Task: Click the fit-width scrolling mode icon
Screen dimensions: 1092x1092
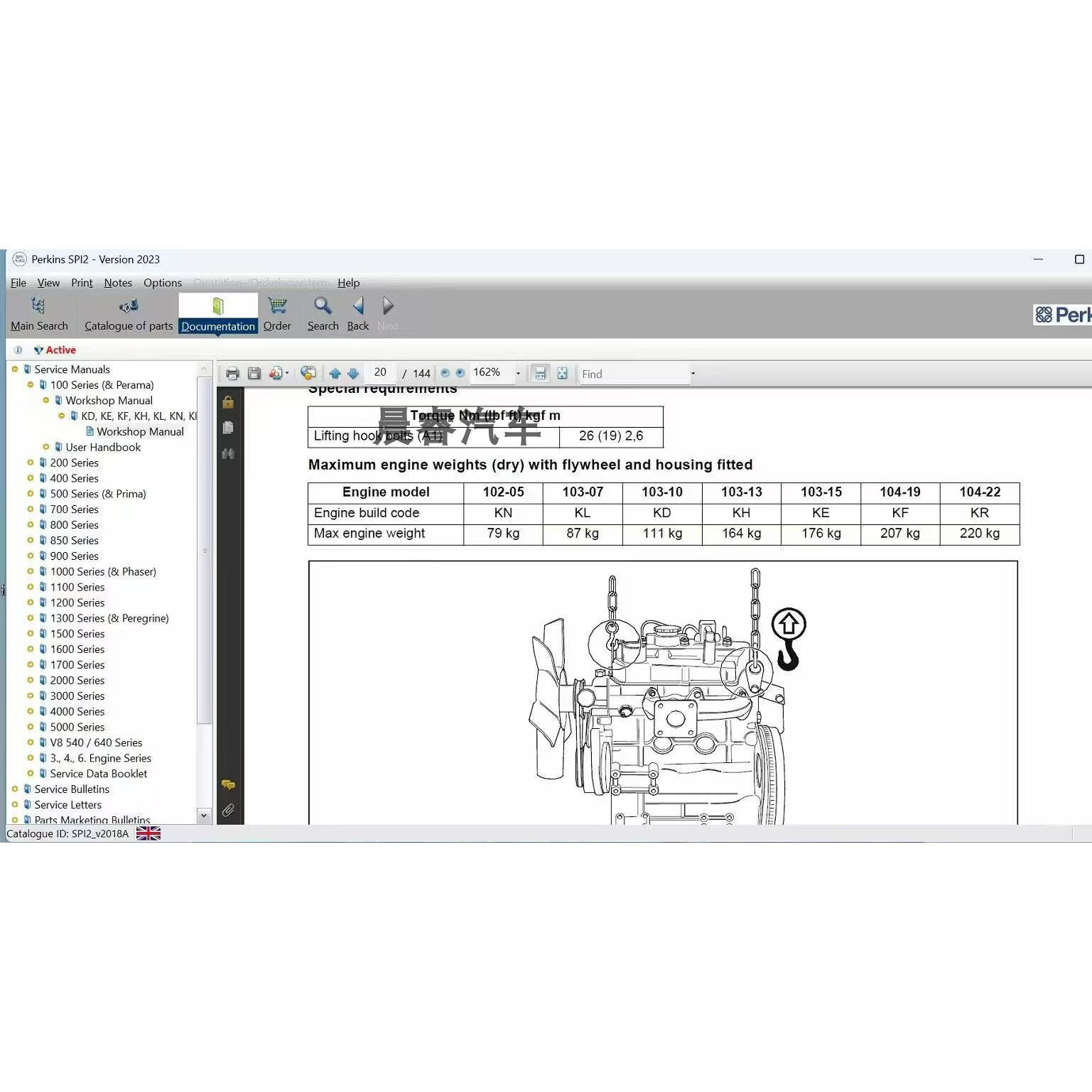Action: pyautogui.click(x=541, y=374)
